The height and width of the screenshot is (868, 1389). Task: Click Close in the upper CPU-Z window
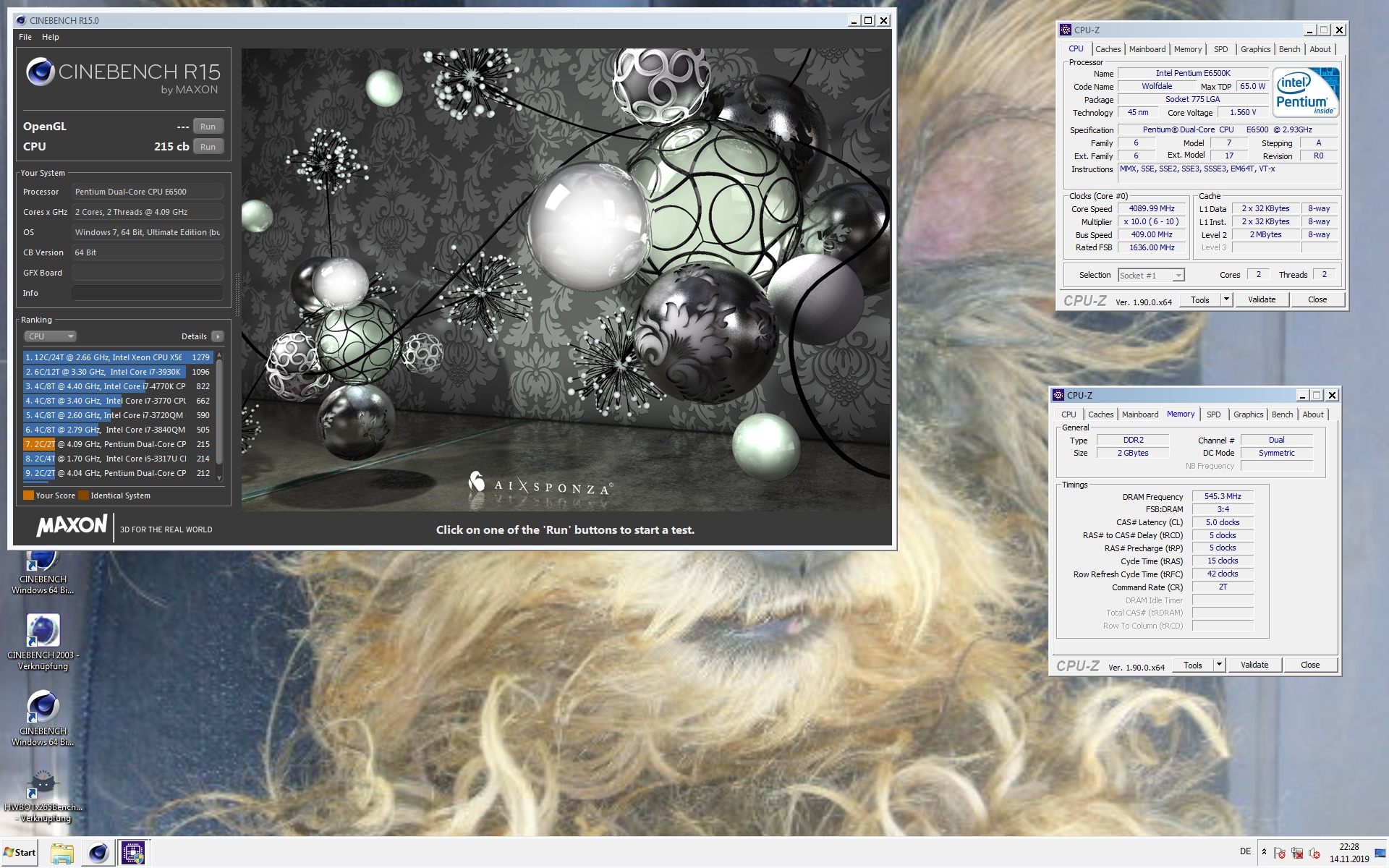(1317, 299)
